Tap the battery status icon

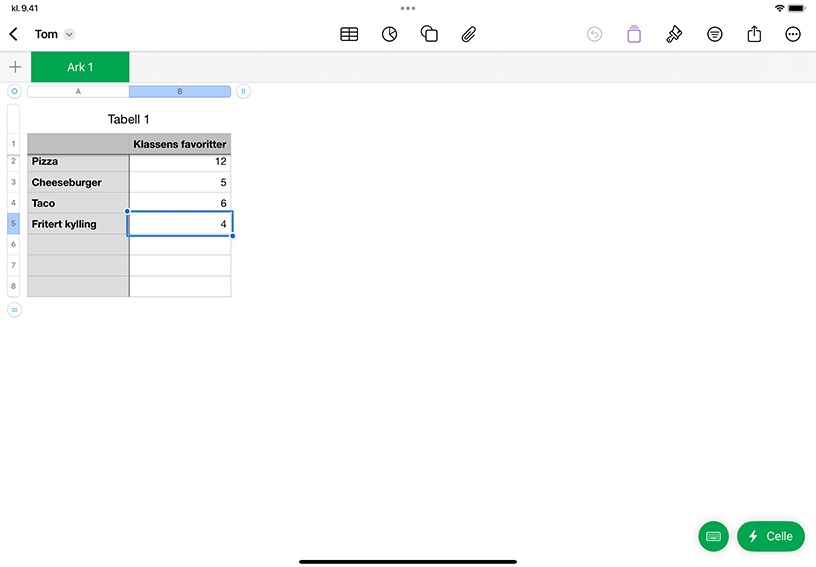point(797,8)
